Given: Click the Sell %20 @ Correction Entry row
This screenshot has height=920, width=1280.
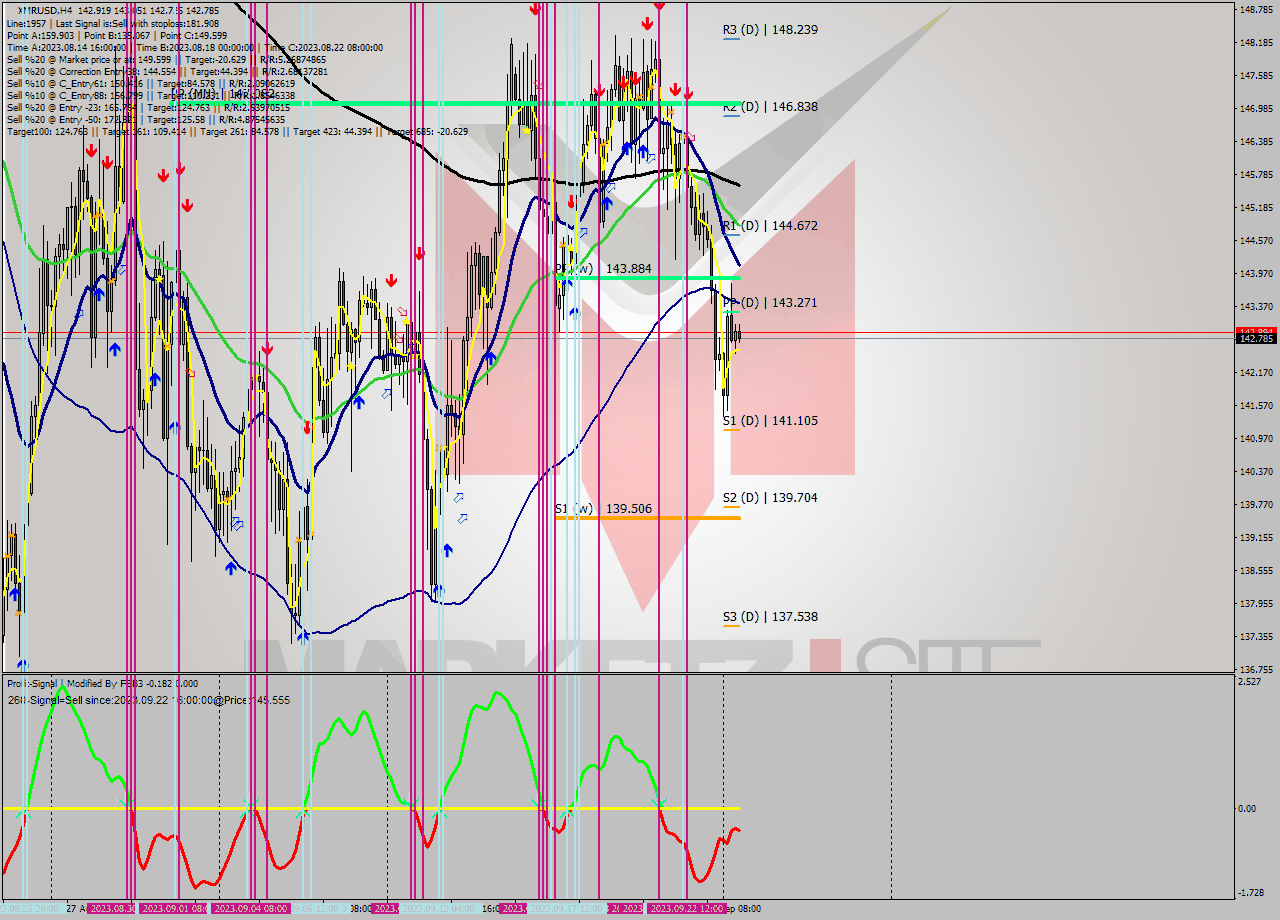Looking at the screenshot, I should (x=167, y=71).
